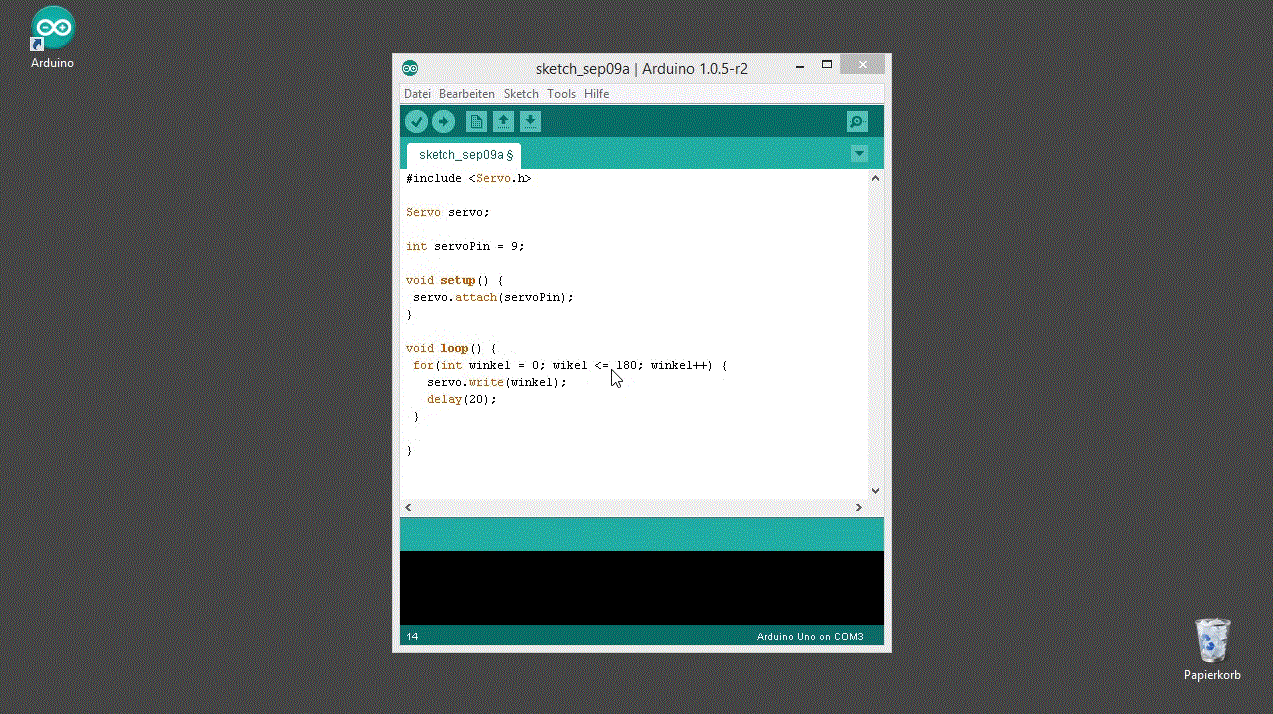Screen dimensions: 1273x714
Task: Click the horizontal scrollbar left arrow
Action: (408, 508)
